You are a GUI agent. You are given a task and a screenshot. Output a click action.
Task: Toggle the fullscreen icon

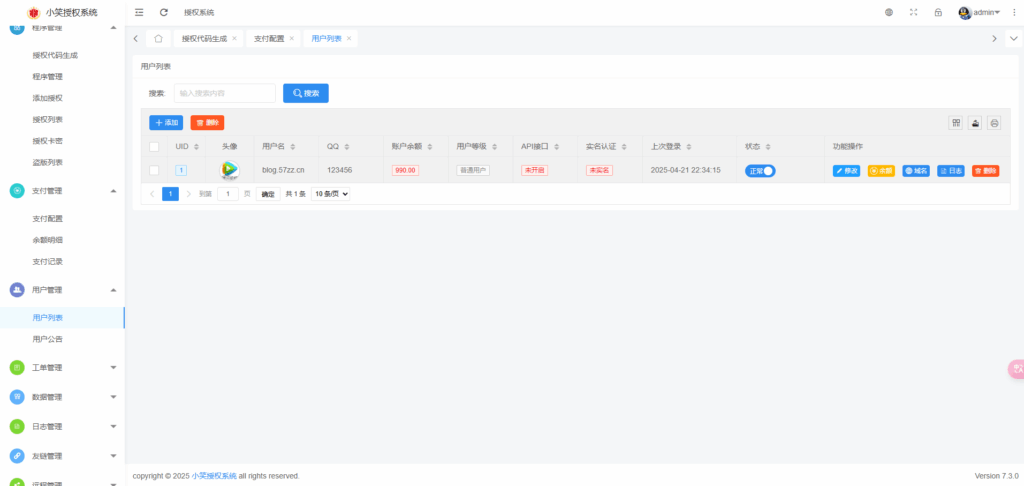[x=914, y=12]
